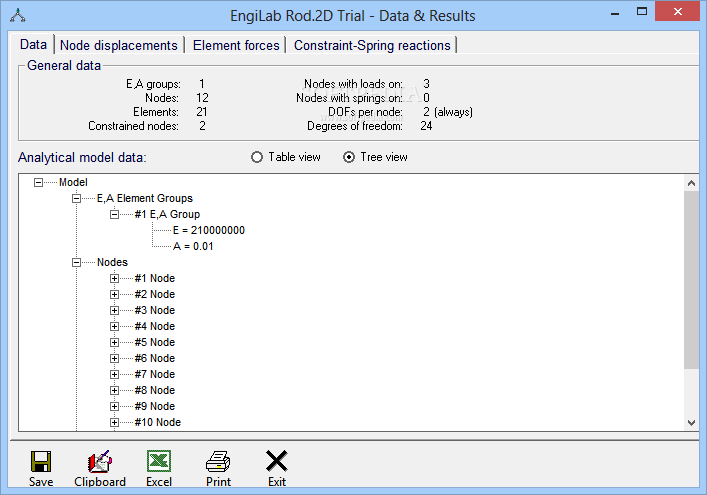This screenshot has height=495, width=707.
Task: Select the Table view radio button
Action: 257,157
